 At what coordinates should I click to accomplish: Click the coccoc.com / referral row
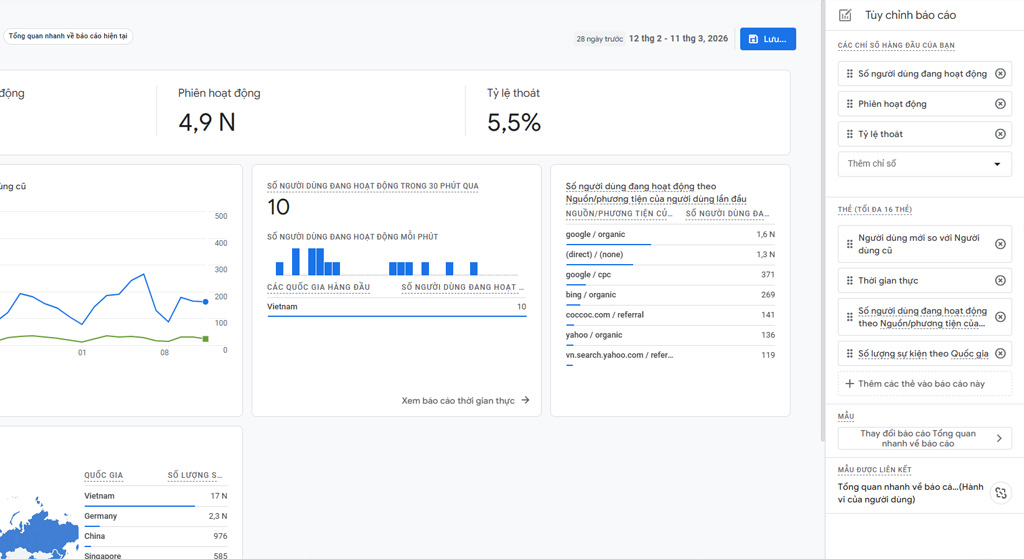tap(670, 315)
